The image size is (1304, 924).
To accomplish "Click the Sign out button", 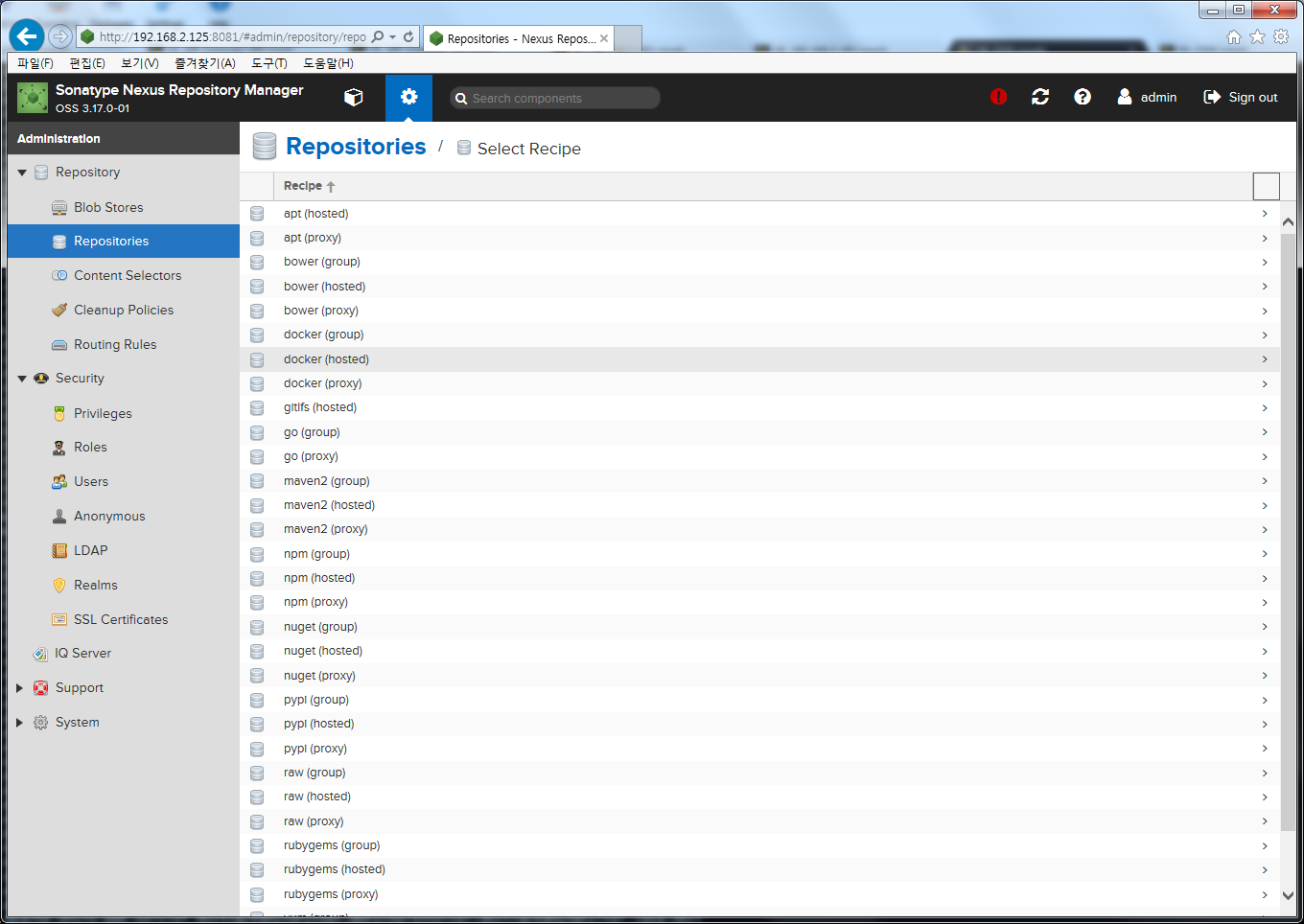I will (x=1241, y=97).
